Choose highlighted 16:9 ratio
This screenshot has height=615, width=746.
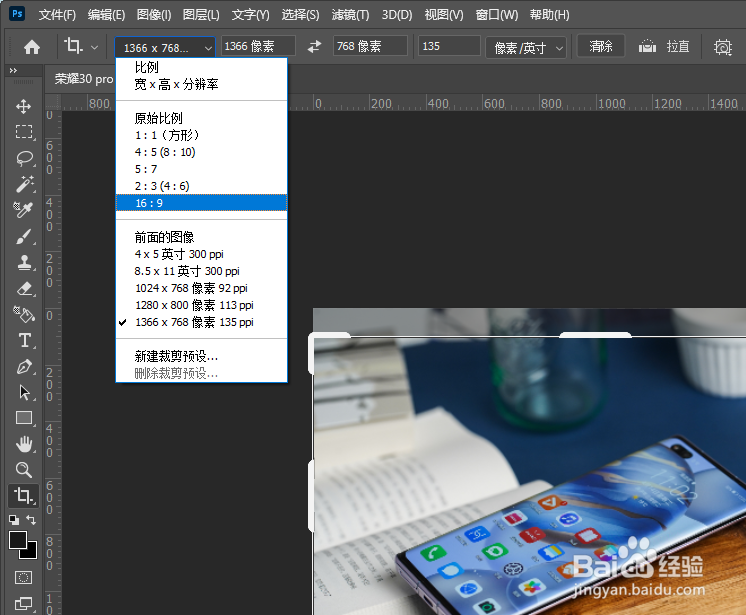click(201, 203)
